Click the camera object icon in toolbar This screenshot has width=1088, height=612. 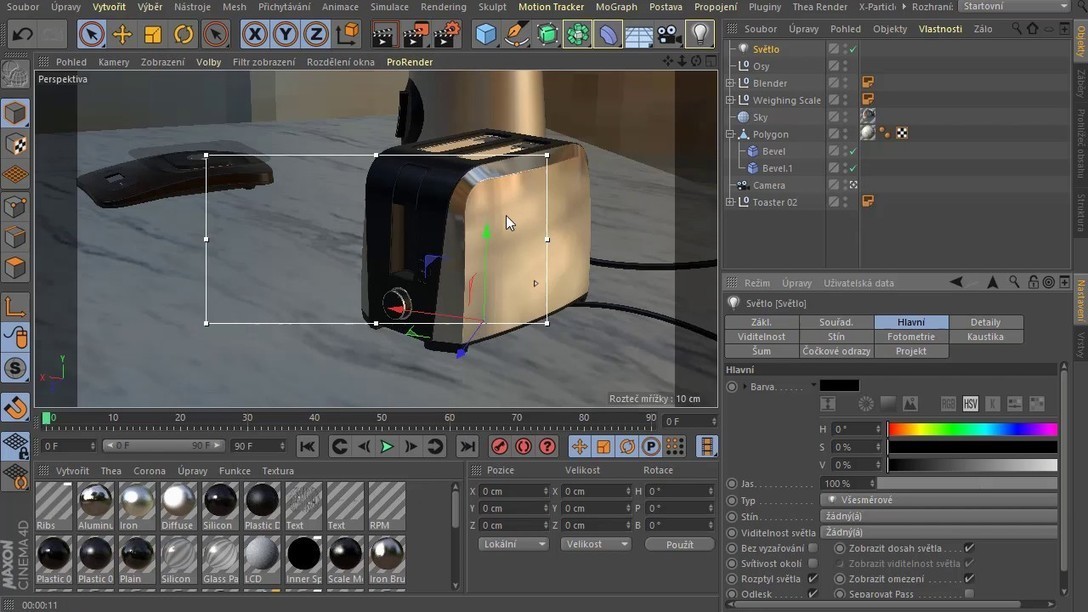669,35
